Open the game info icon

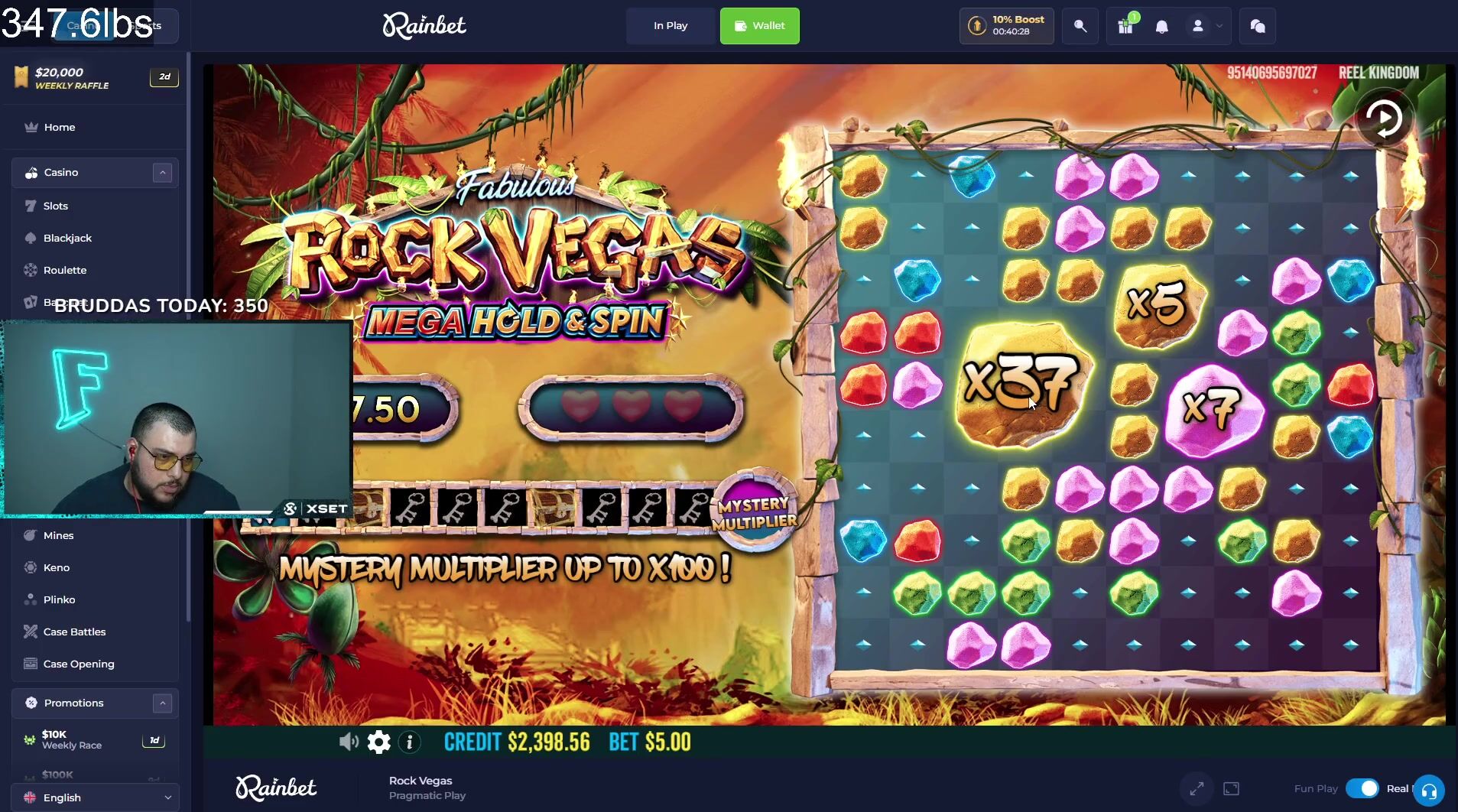(x=410, y=742)
